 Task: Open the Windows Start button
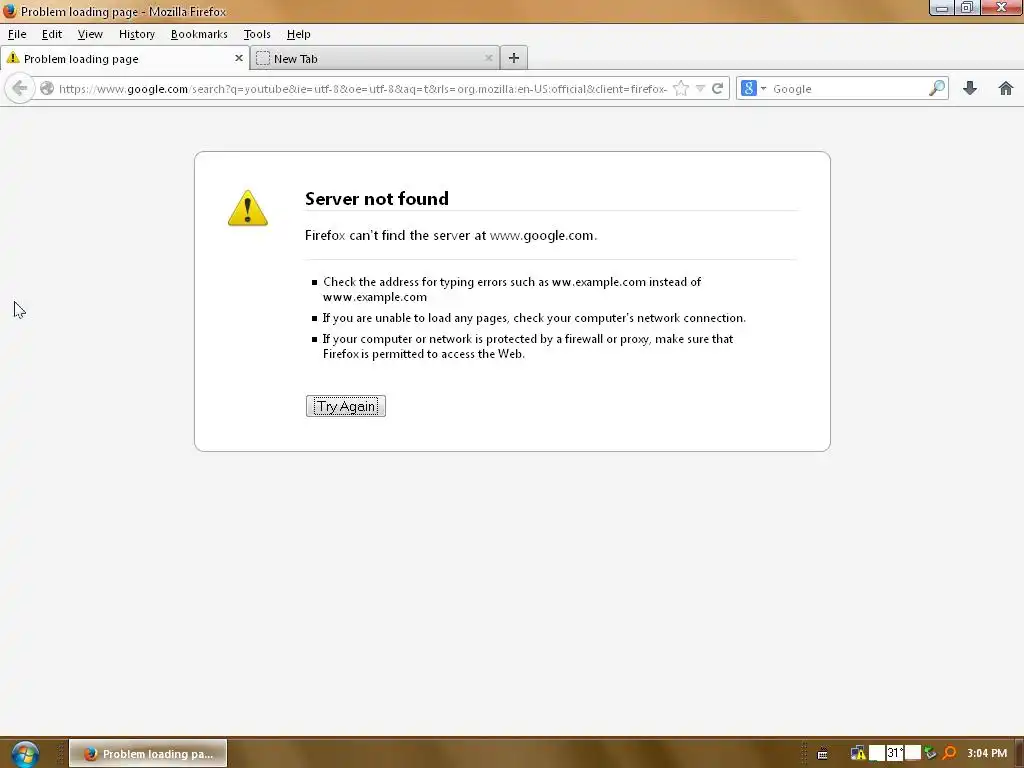point(25,754)
